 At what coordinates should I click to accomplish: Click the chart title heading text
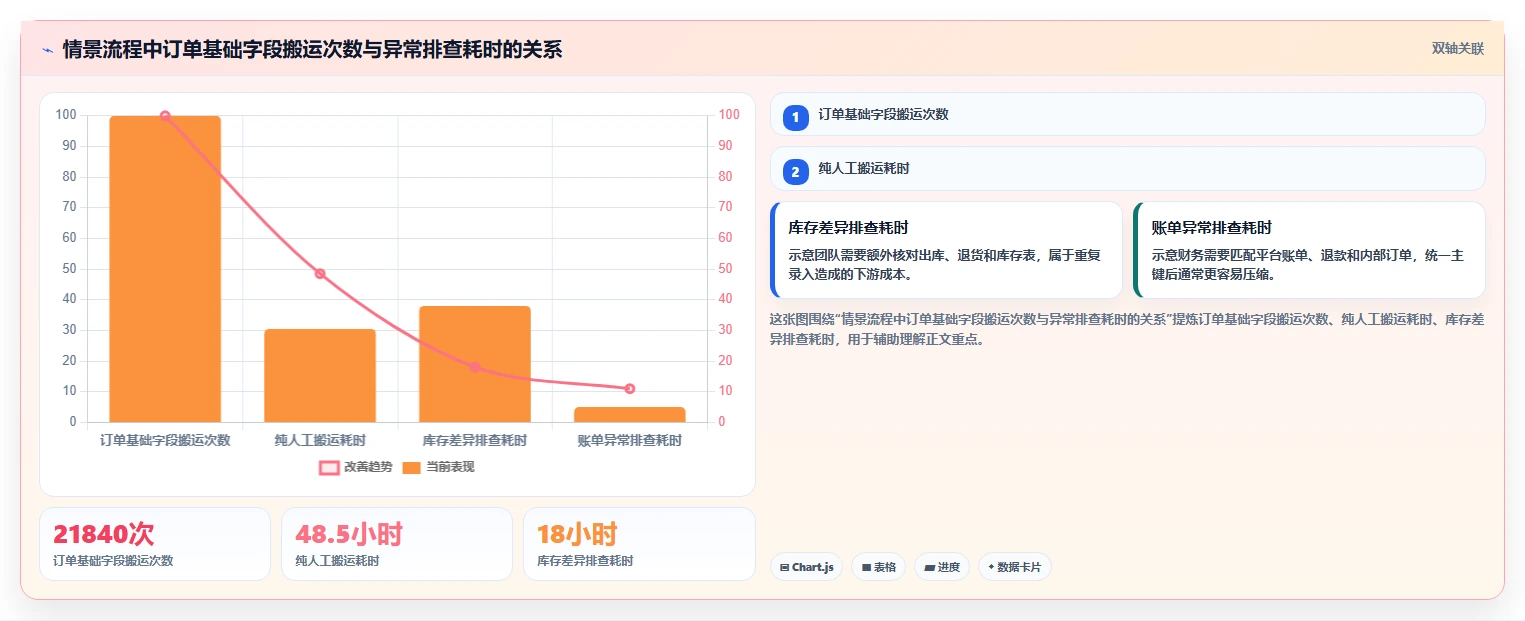(x=312, y=49)
